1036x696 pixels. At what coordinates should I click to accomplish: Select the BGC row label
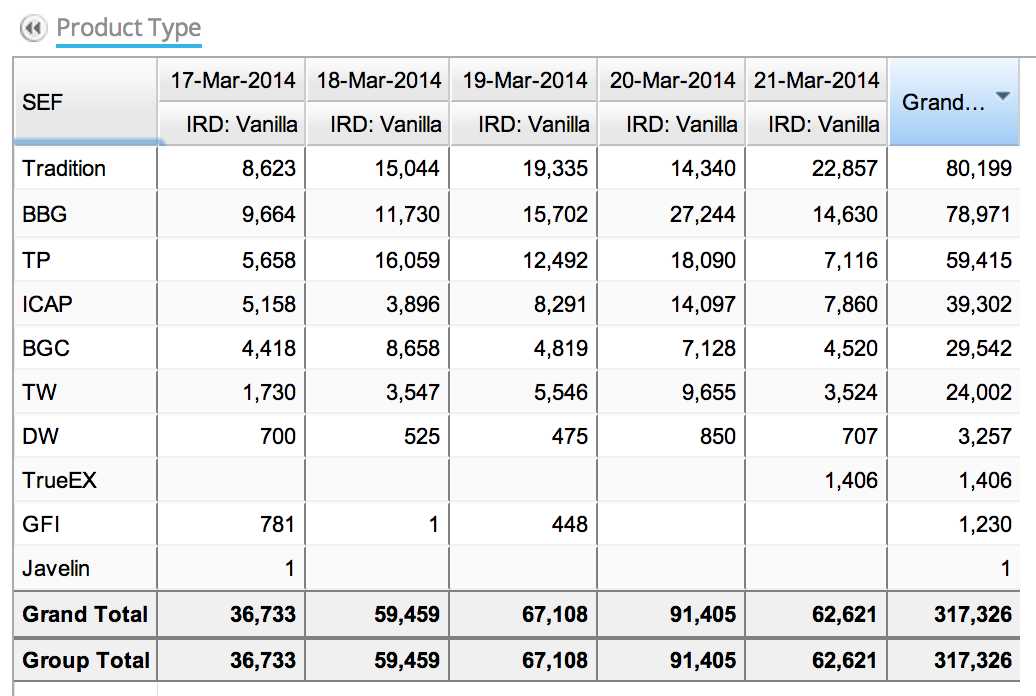(46, 348)
